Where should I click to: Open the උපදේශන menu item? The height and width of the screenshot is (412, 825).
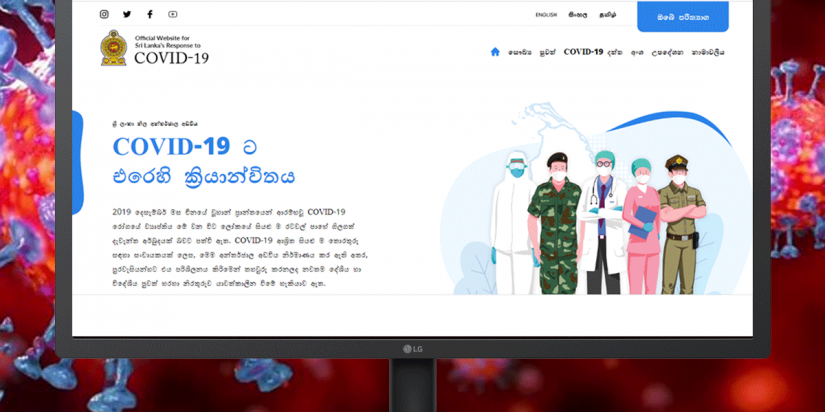[x=667, y=52]
